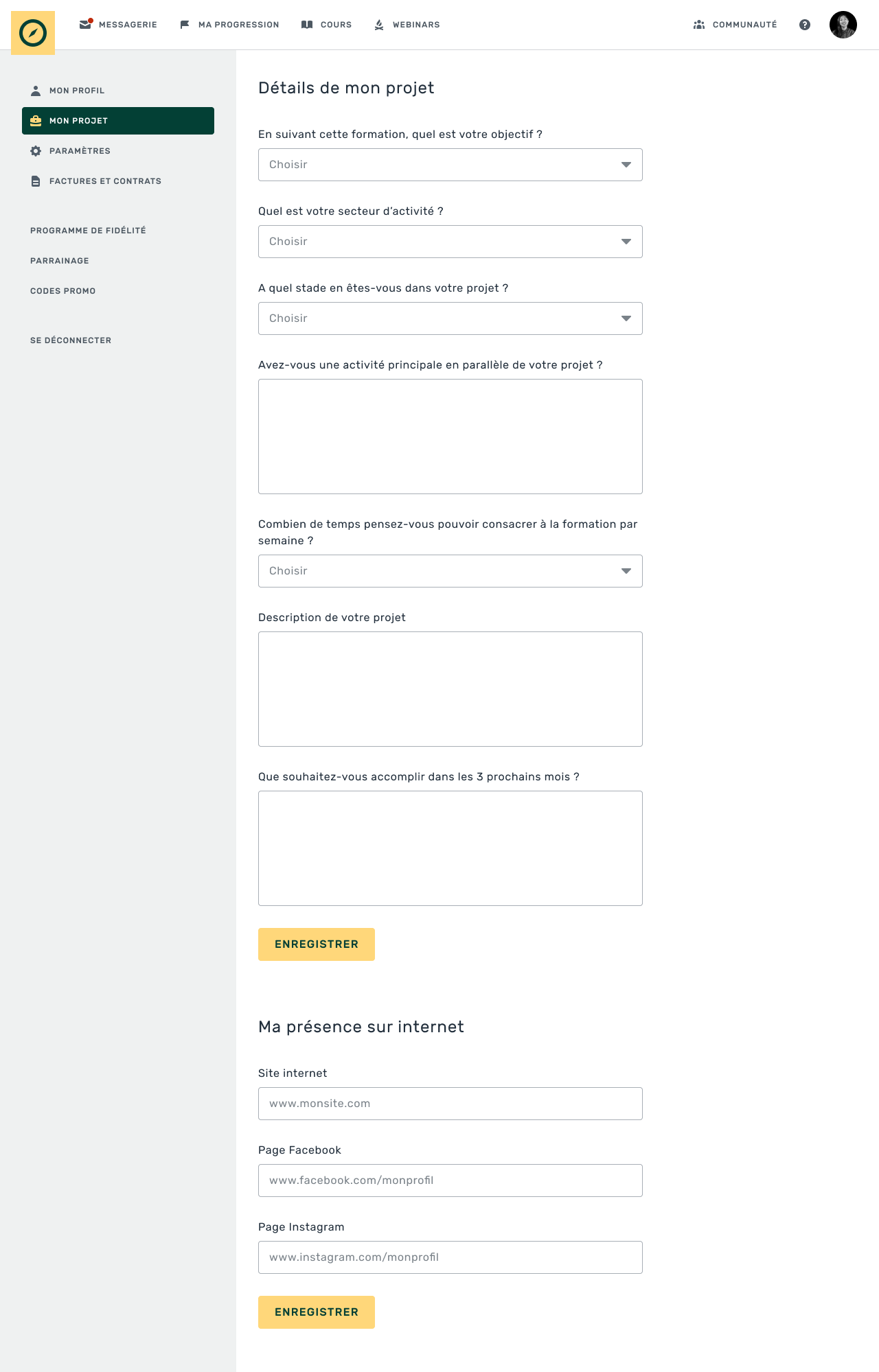
Task: Open Messagerie envelope icon
Action: coord(85,25)
